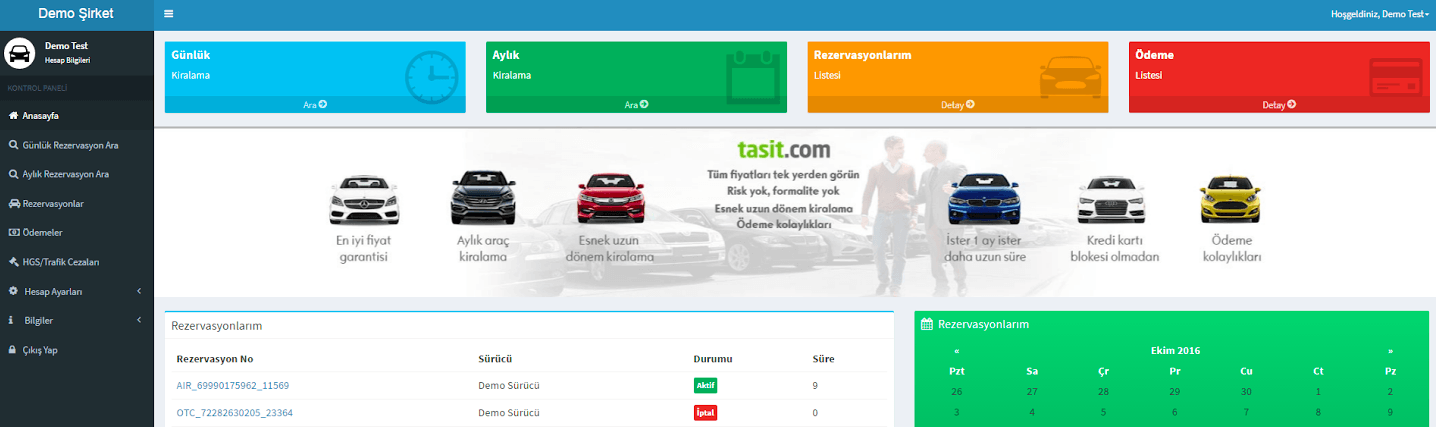Click the tasit.com logo in the banner
The image size is (1436, 427).
point(784,151)
